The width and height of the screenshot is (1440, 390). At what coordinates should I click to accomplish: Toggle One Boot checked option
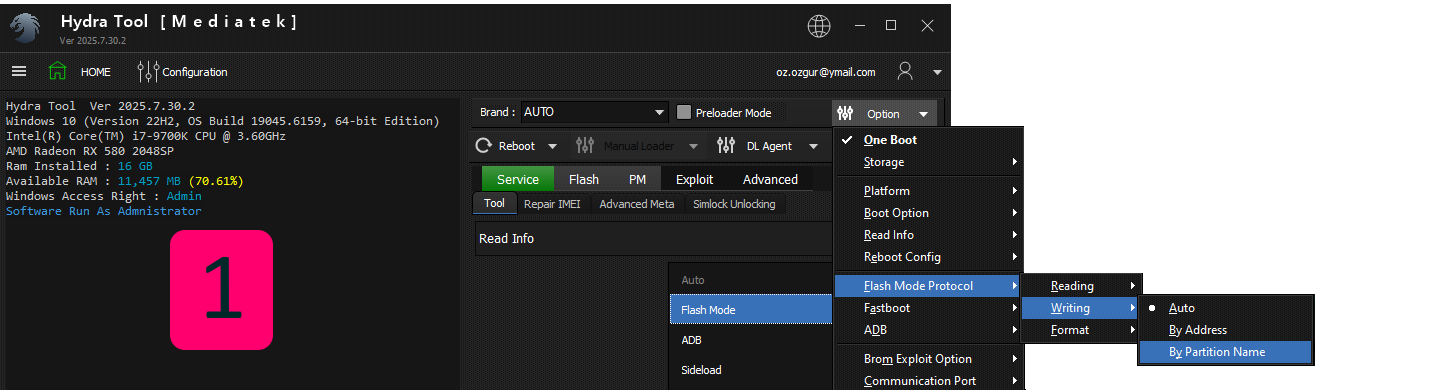click(929, 140)
